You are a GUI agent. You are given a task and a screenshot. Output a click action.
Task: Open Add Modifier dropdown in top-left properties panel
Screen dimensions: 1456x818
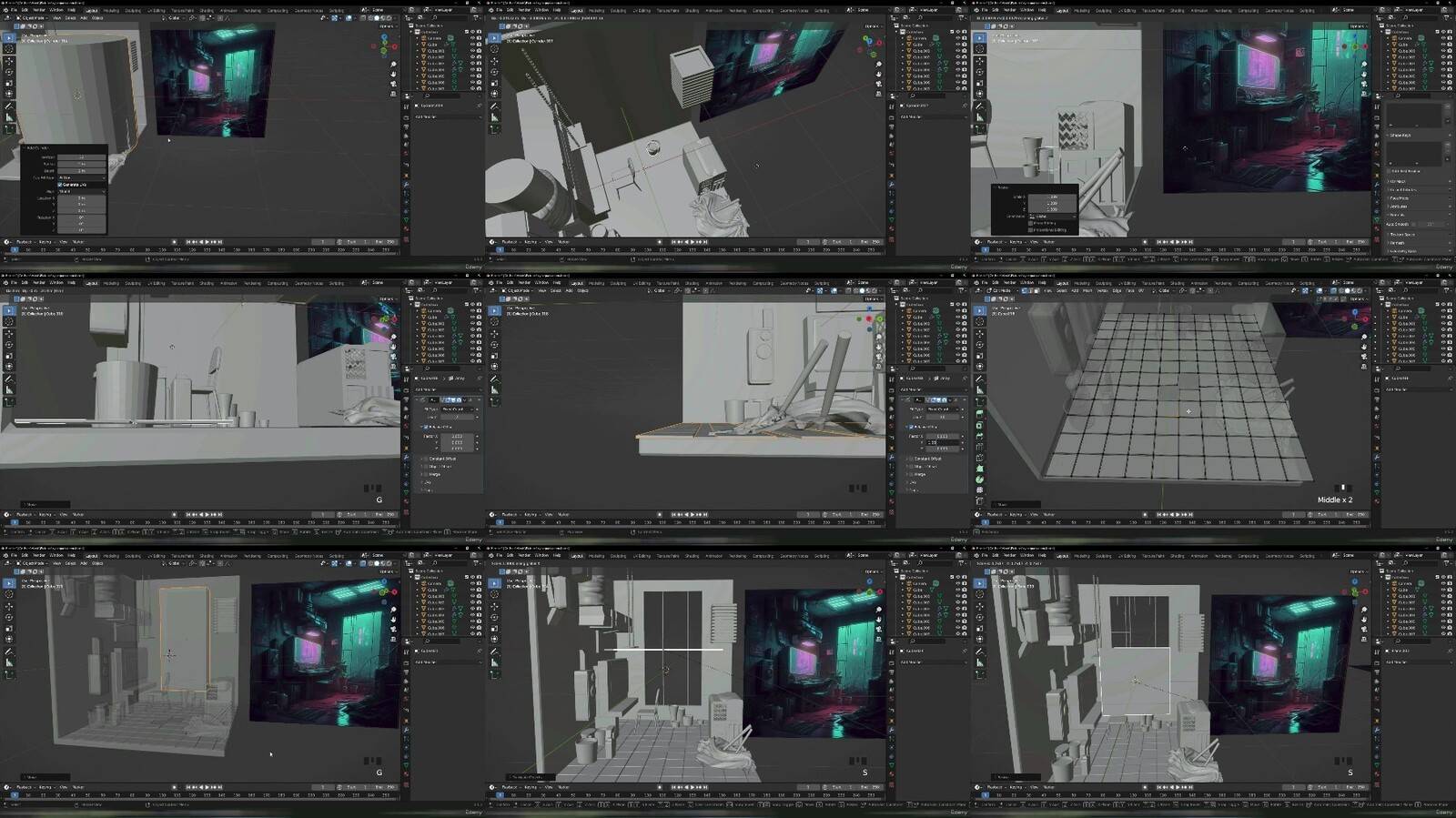[x=427, y=116]
